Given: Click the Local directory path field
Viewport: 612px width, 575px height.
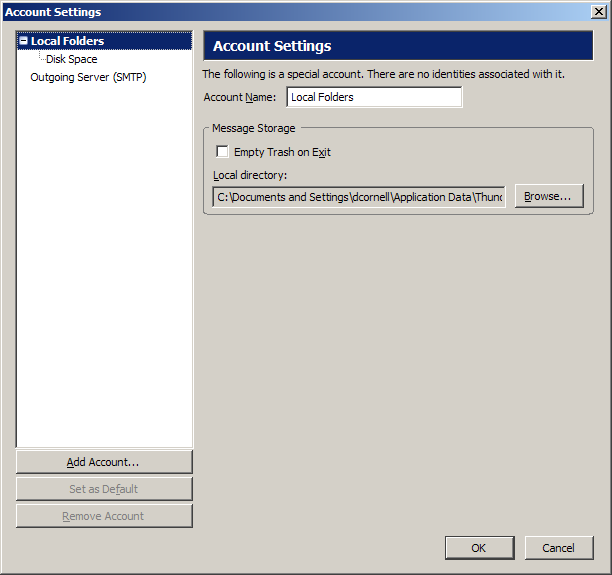Looking at the screenshot, I should pos(359,197).
